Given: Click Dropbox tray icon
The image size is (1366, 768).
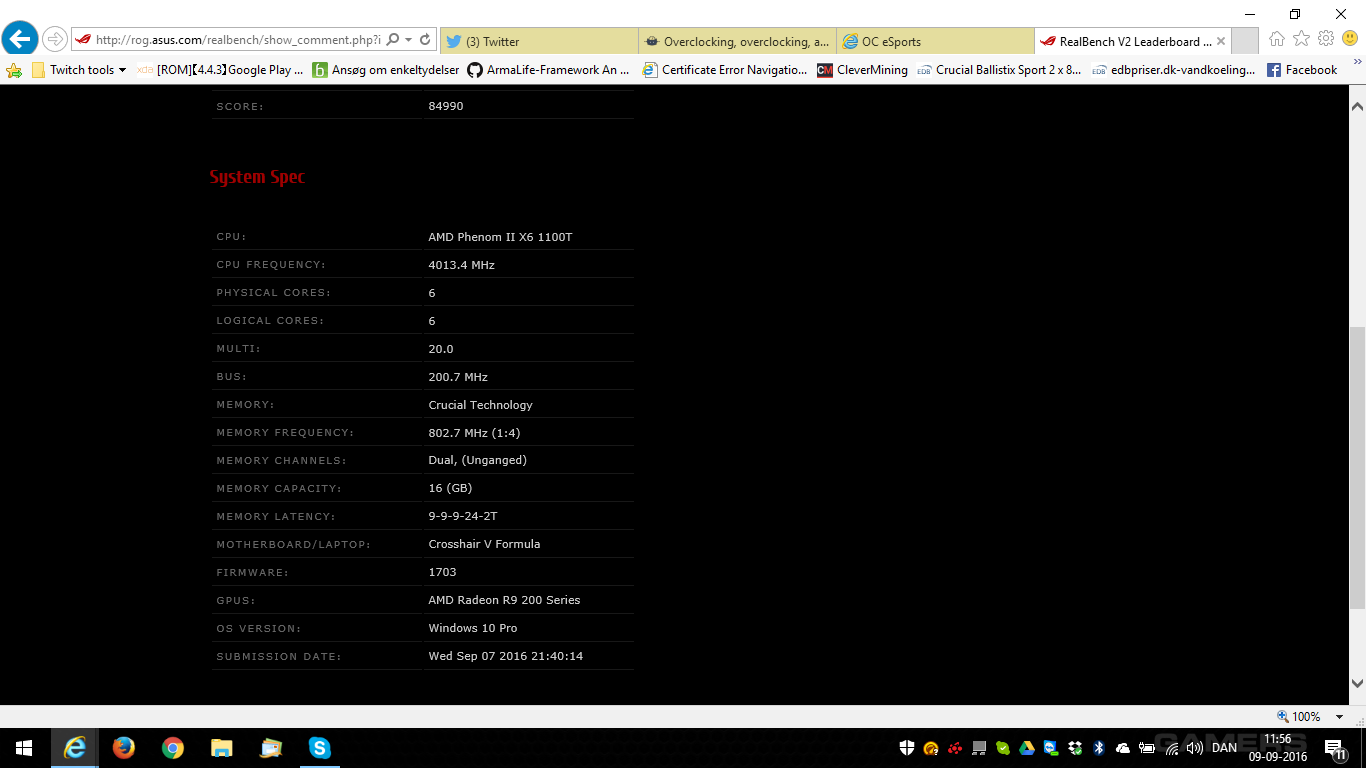Looking at the screenshot, I should pos(1075,748).
